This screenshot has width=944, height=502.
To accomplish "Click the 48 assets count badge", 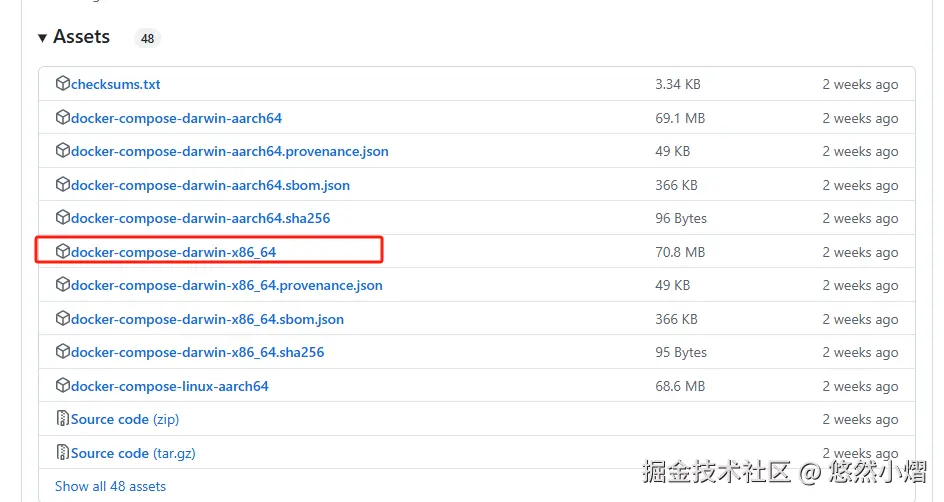I will click(x=148, y=39).
